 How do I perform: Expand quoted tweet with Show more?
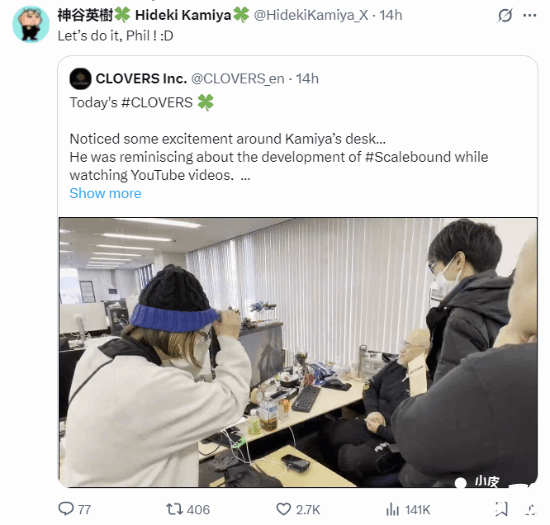(105, 193)
